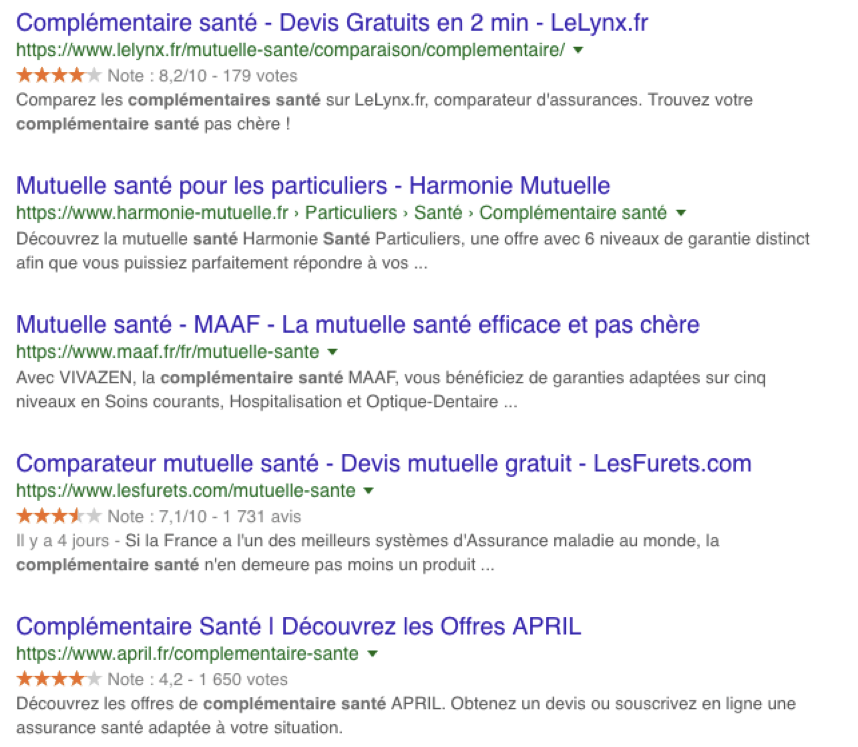Click MAAF snippet 'Avec VIVAZEN, la complémentaire santé'
Viewport: 858px width, 747px height.
pos(179,378)
